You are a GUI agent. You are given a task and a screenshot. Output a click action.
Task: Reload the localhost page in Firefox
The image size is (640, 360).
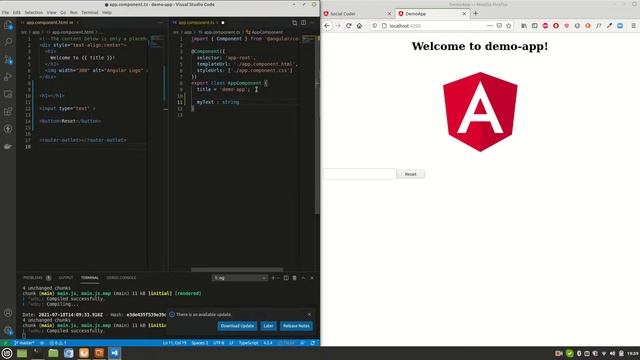click(349, 26)
